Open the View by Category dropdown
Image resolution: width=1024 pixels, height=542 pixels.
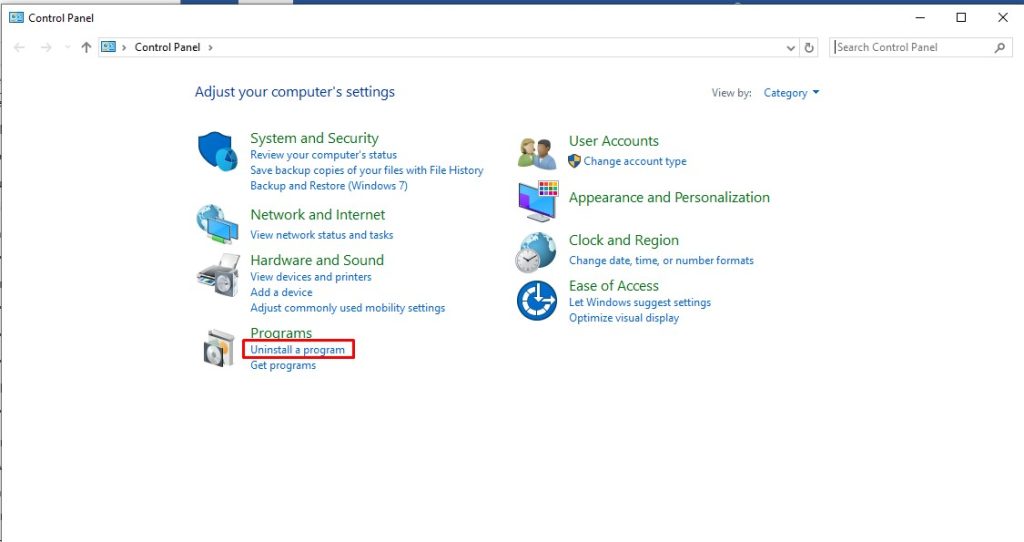[791, 93]
